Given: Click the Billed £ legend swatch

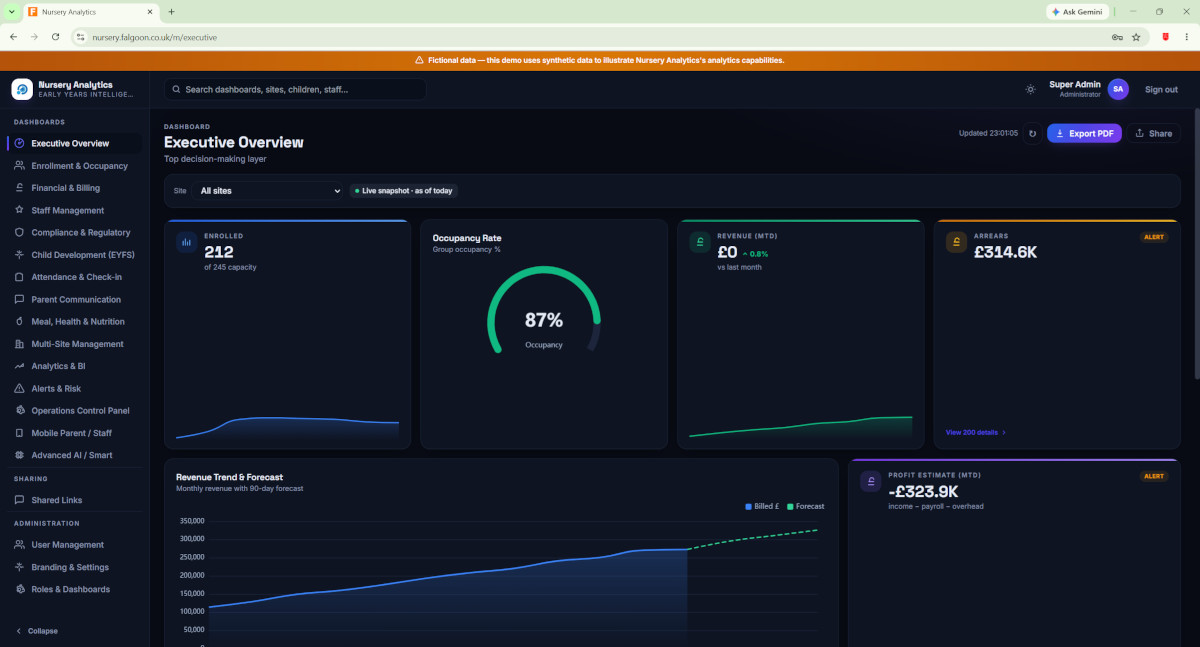Looking at the screenshot, I should 748,507.
